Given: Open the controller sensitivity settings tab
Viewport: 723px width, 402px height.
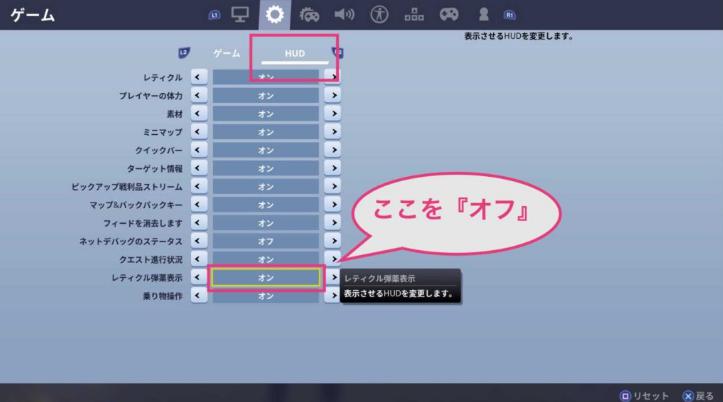Looking at the screenshot, I should pos(309,15).
